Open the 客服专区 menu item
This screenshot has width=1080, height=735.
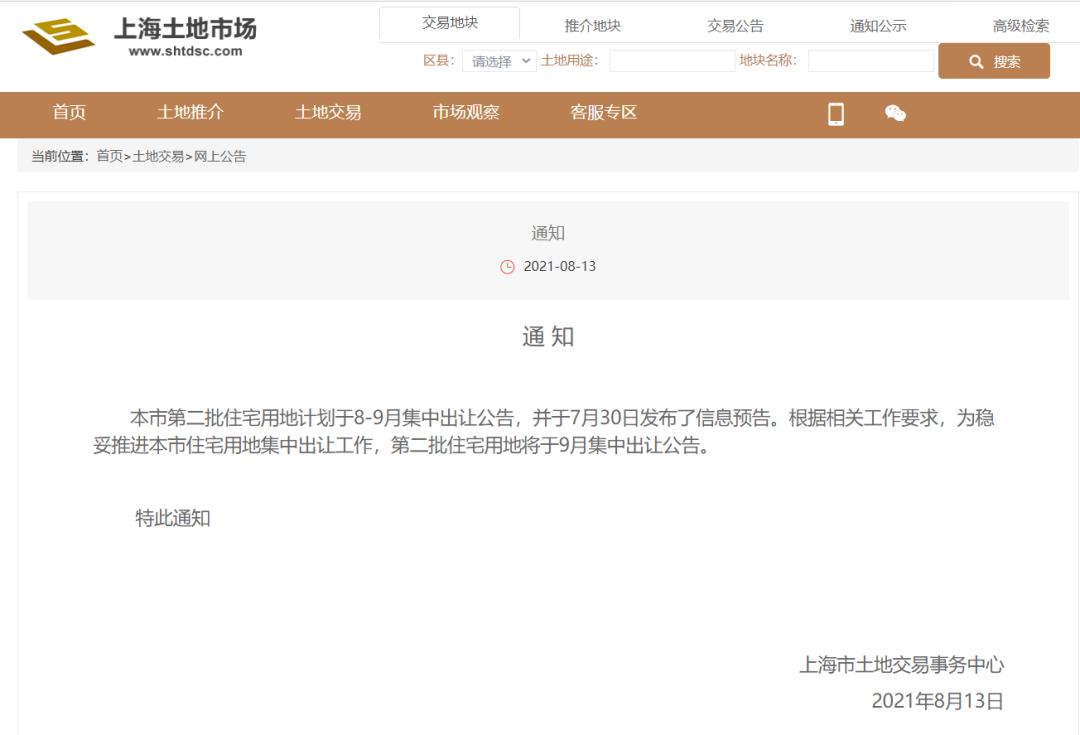[x=603, y=113]
